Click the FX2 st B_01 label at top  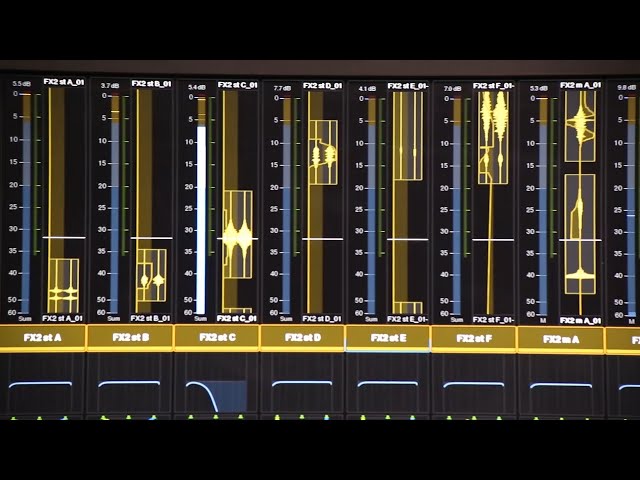[x=151, y=84]
